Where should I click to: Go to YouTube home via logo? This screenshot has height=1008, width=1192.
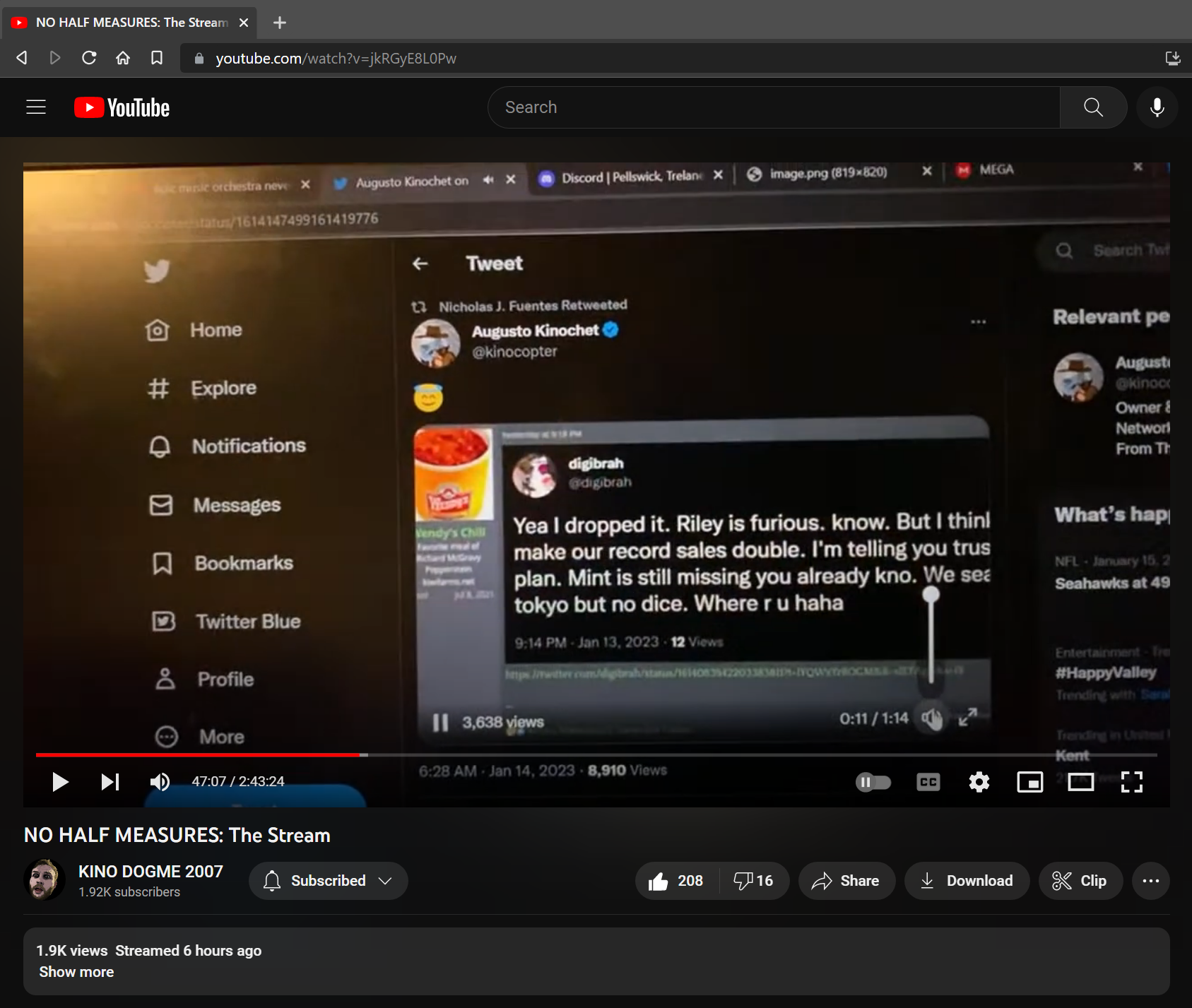click(x=122, y=107)
